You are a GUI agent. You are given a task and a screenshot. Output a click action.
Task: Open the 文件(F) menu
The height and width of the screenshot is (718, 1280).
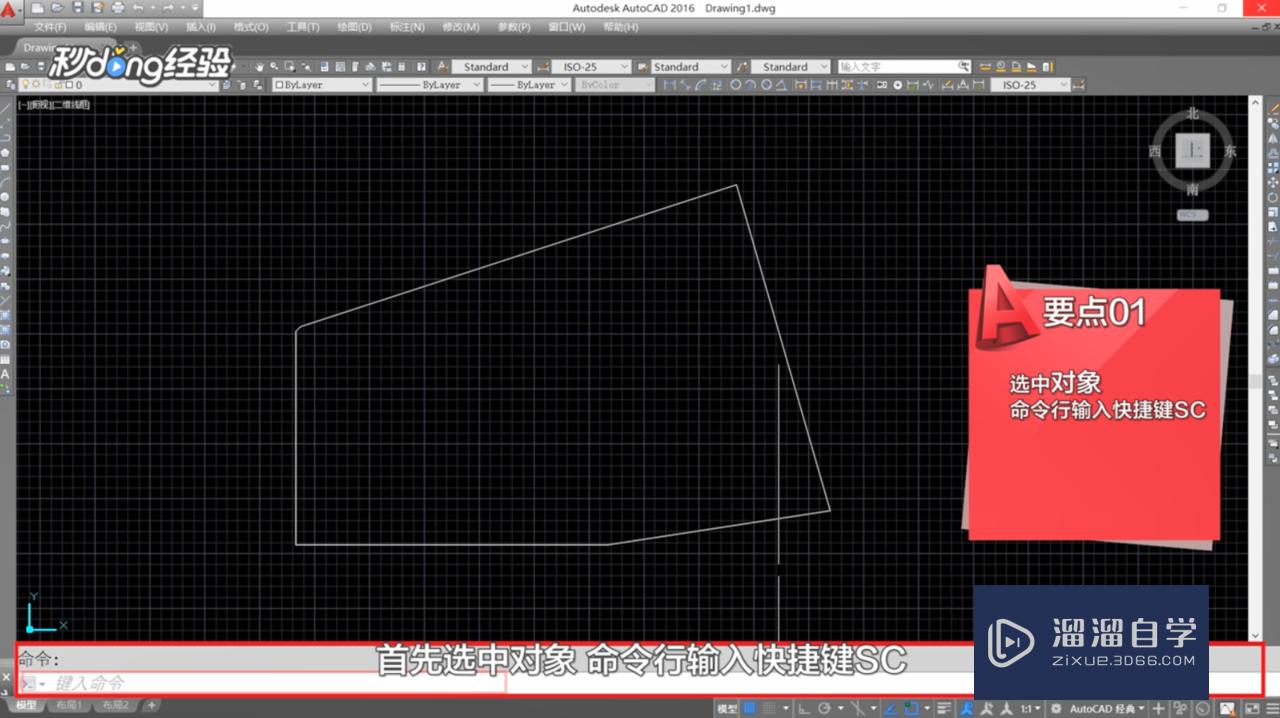[x=50, y=27]
